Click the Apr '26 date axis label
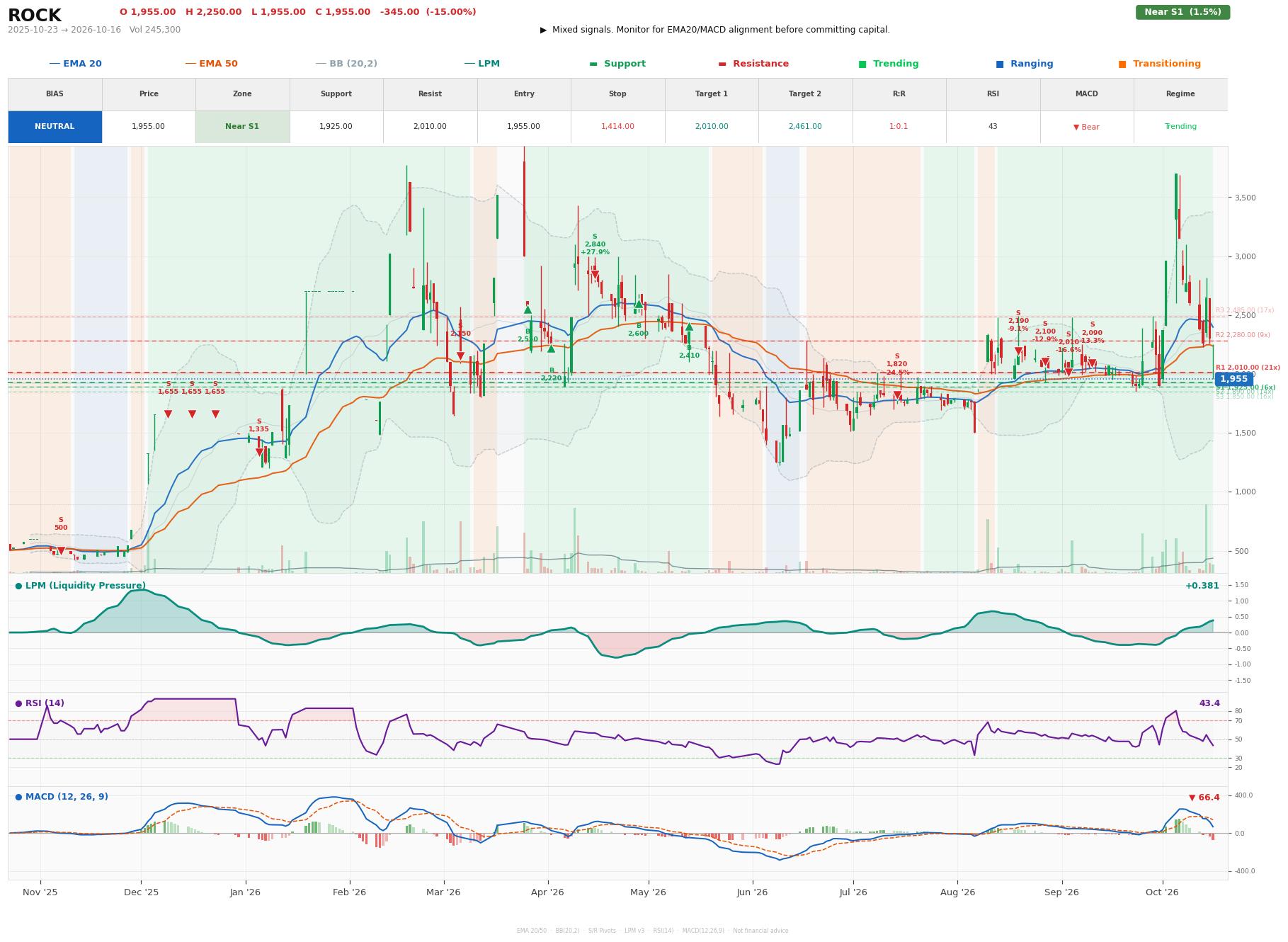Image resolution: width=1288 pixels, height=942 pixels. coord(547,892)
